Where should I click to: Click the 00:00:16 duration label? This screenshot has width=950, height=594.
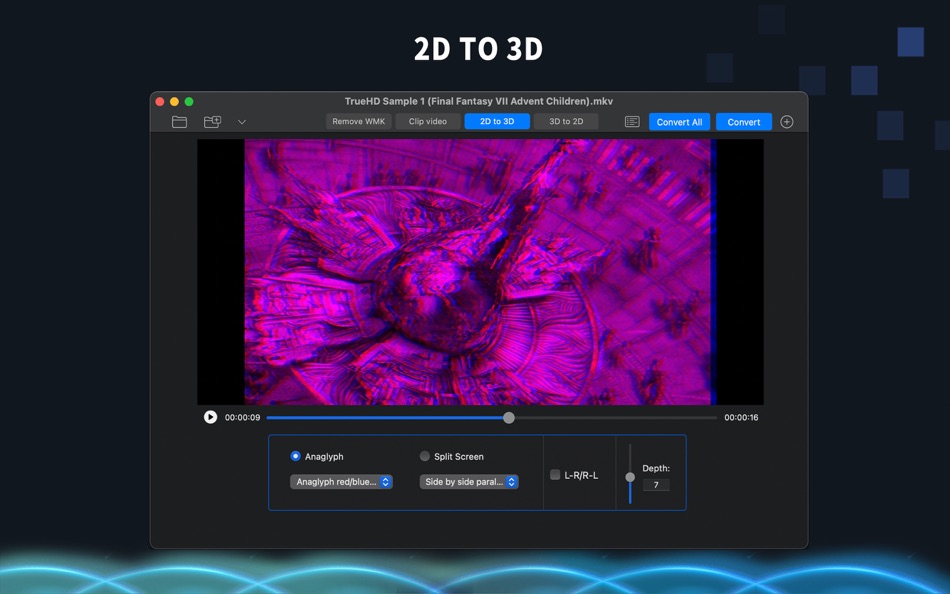tap(741, 418)
